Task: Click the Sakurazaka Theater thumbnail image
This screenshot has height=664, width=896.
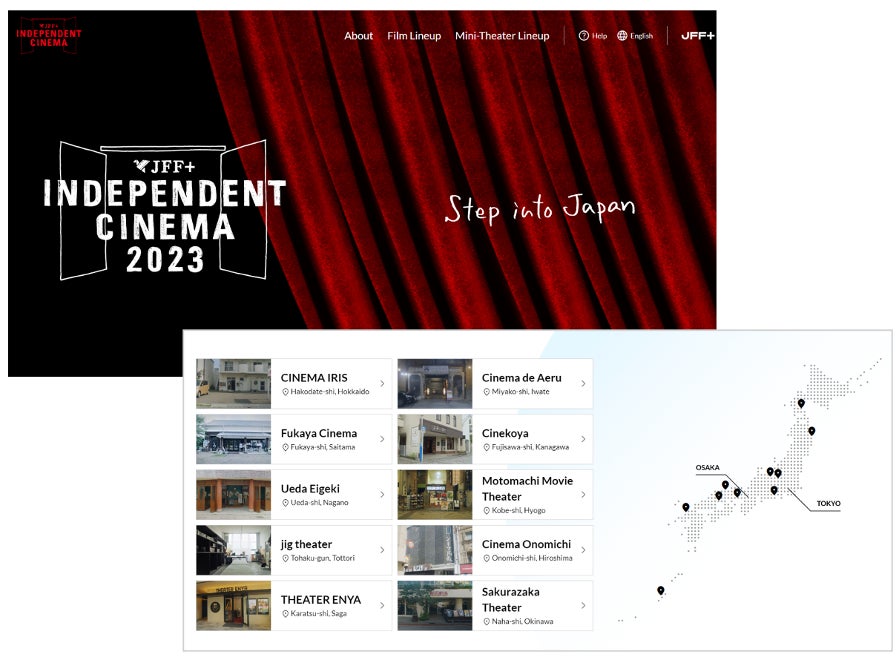Action: tap(435, 605)
